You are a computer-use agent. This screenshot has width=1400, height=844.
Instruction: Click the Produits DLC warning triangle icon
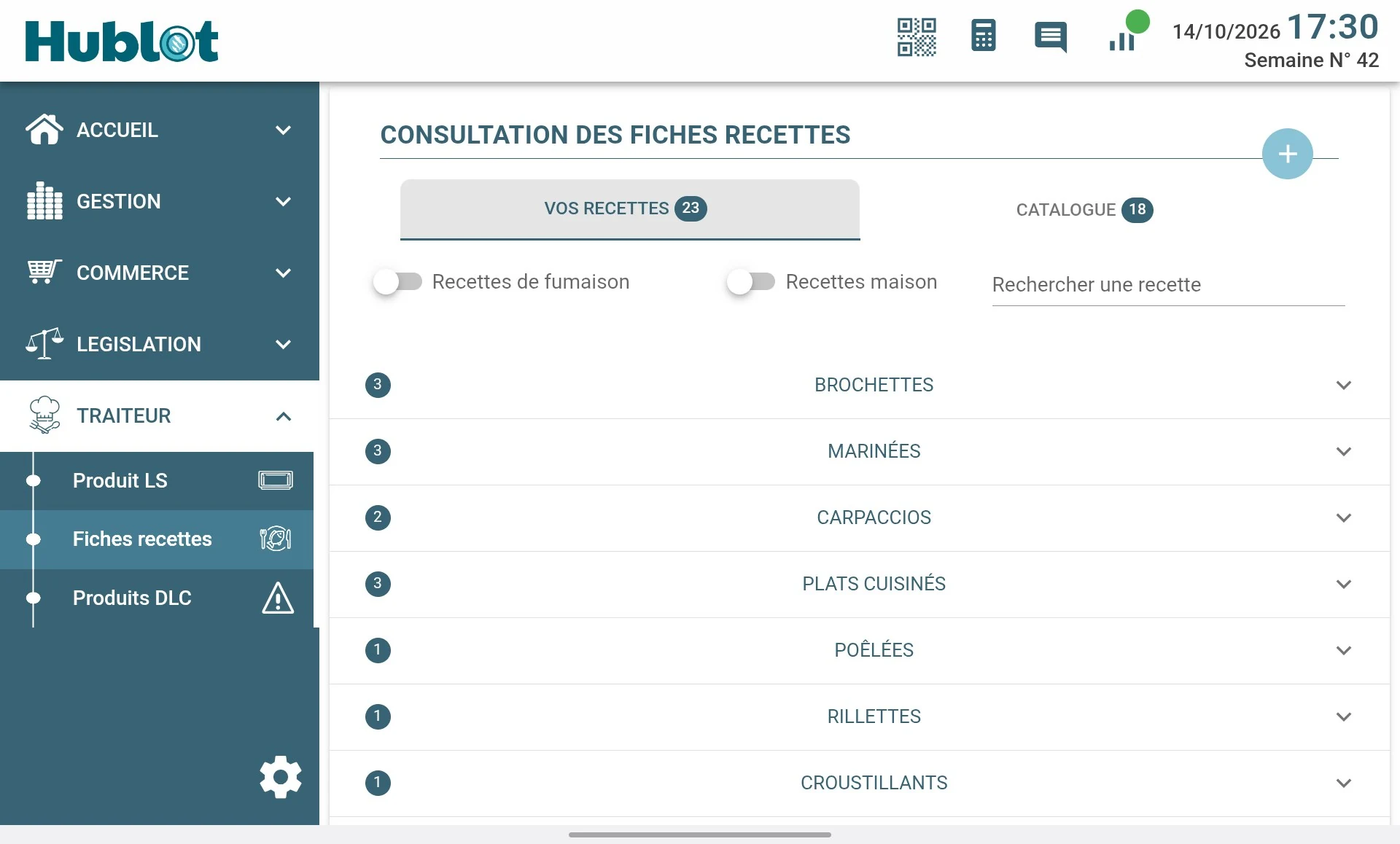tap(278, 598)
